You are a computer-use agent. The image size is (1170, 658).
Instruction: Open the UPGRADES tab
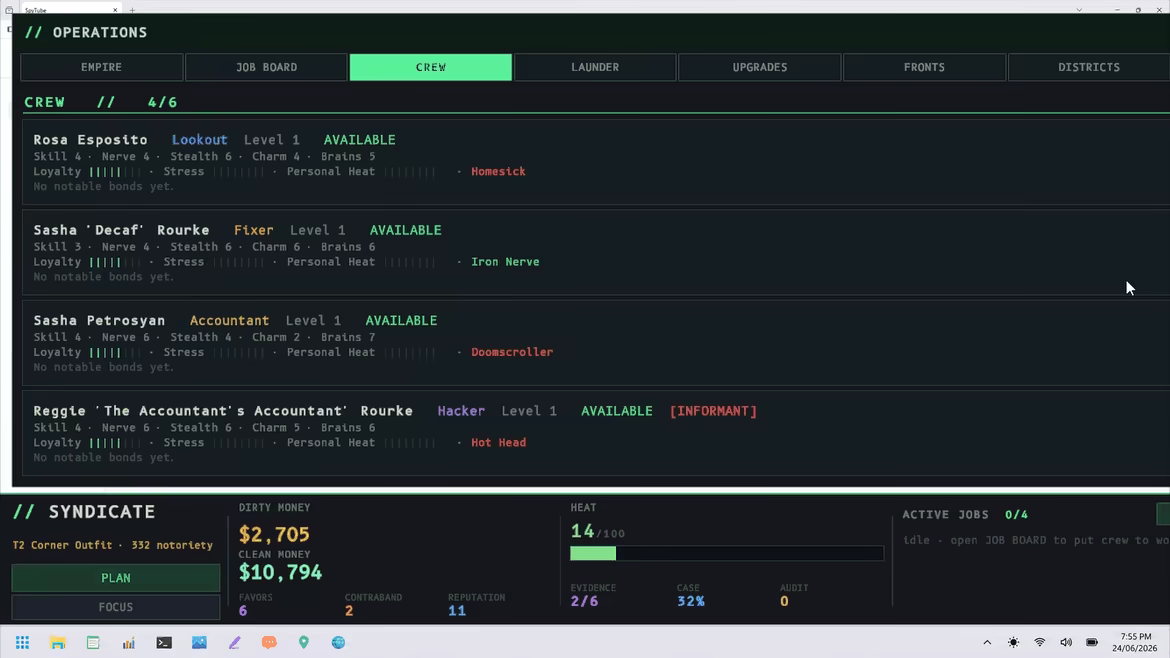pyautogui.click(x=760, y=67)
